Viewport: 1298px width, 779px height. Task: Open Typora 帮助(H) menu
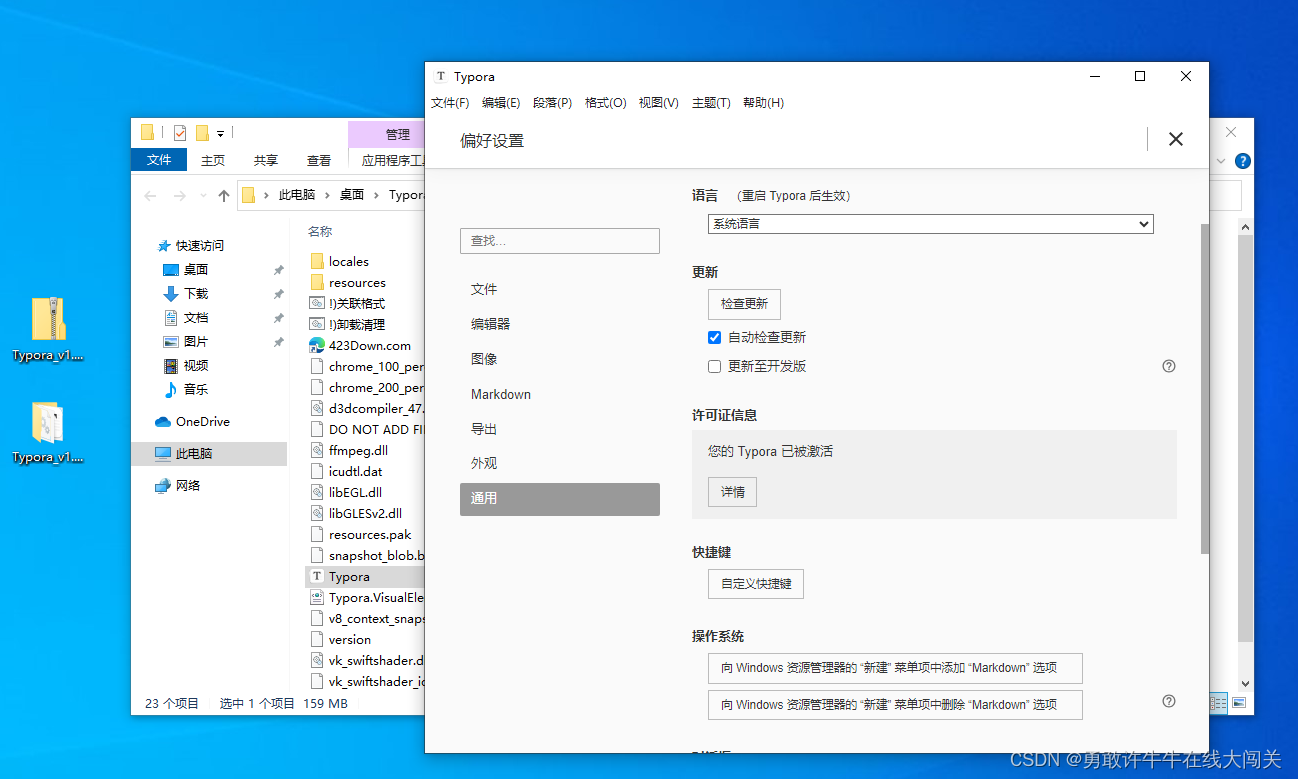point(764,103)
